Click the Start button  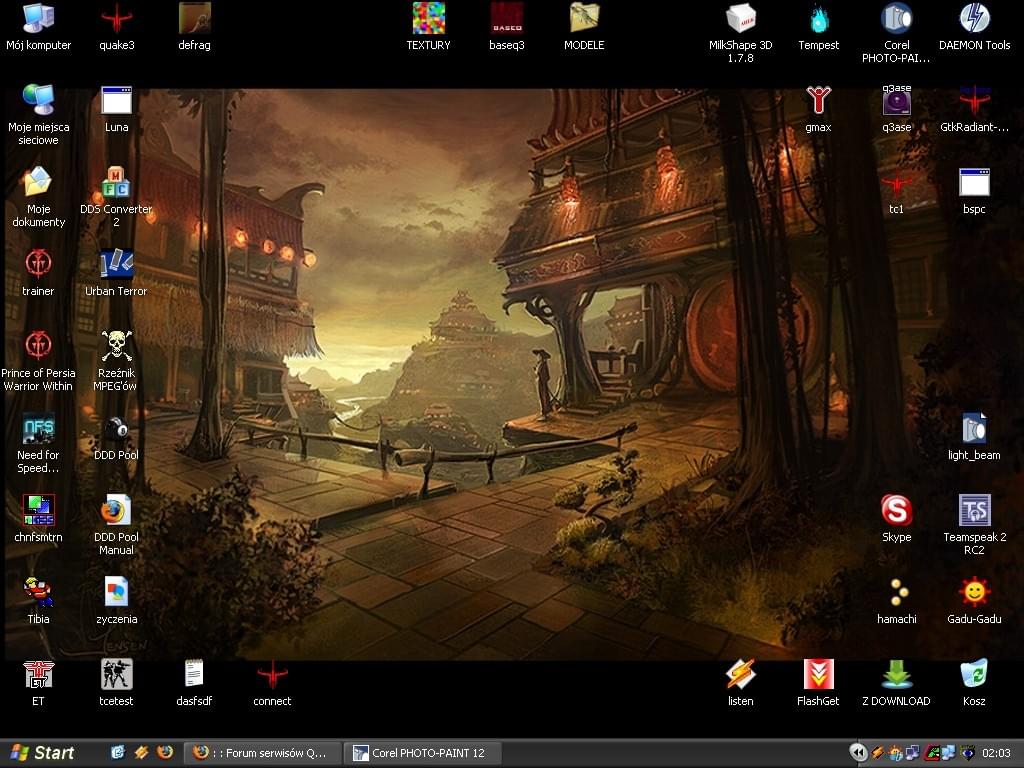42,753
